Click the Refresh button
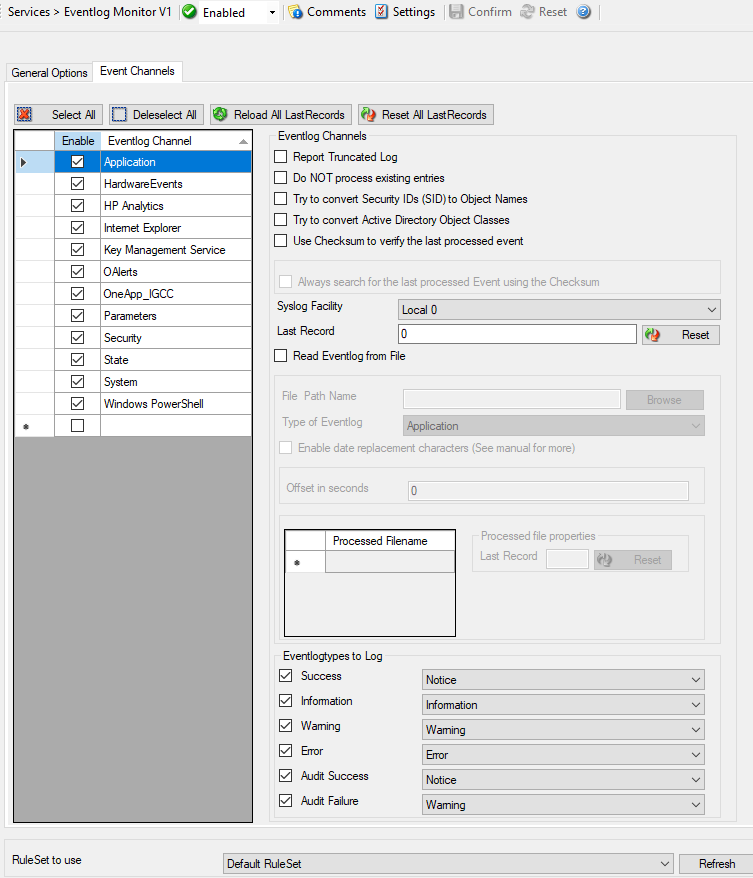The height and width of the screenshot is (878, 753). tap(716, 864)
